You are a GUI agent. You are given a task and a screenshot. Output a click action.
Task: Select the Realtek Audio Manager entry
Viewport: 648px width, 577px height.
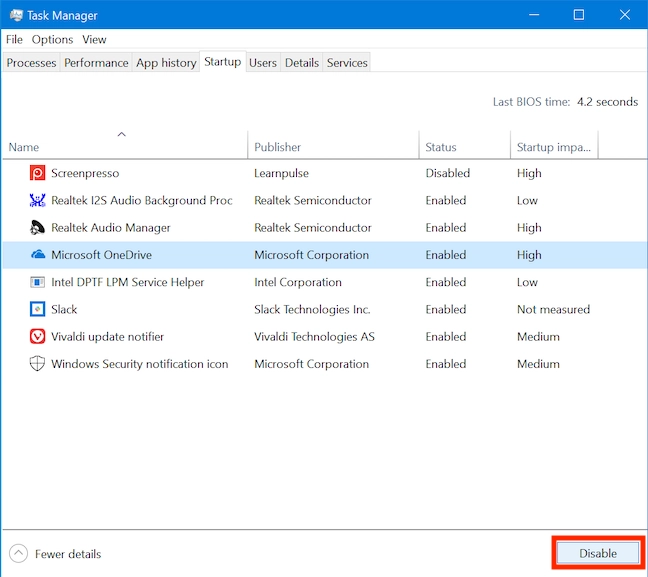click(110, 227)
